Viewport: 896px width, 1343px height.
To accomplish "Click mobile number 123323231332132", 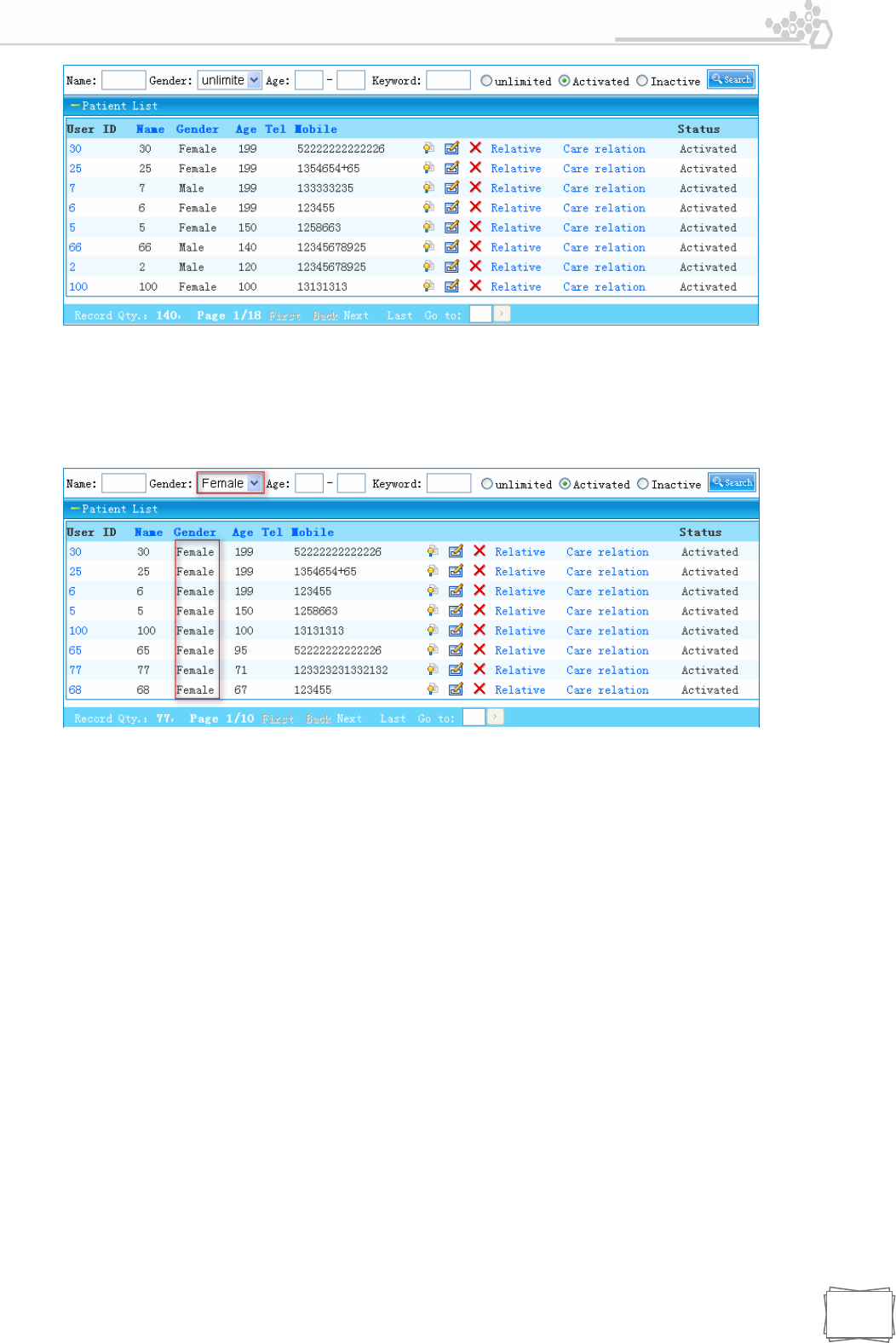I will point(341,670).
